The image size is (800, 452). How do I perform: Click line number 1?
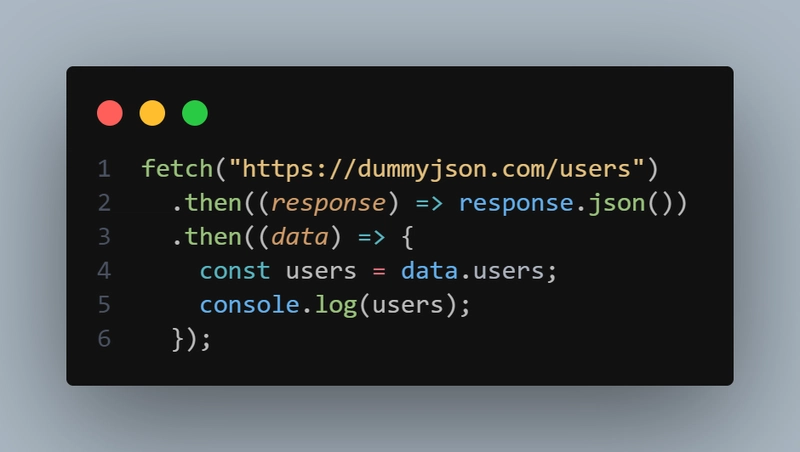pos(104,169)
